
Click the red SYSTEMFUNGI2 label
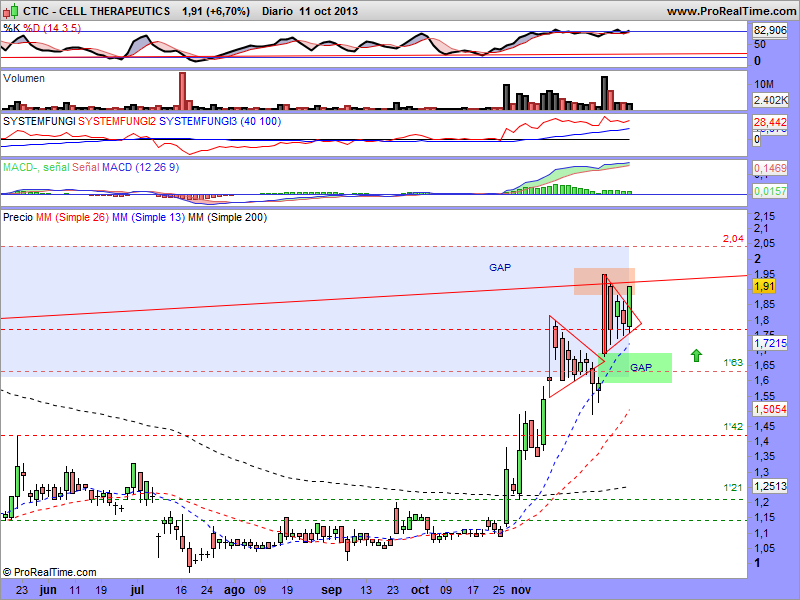tap(117, 121)
